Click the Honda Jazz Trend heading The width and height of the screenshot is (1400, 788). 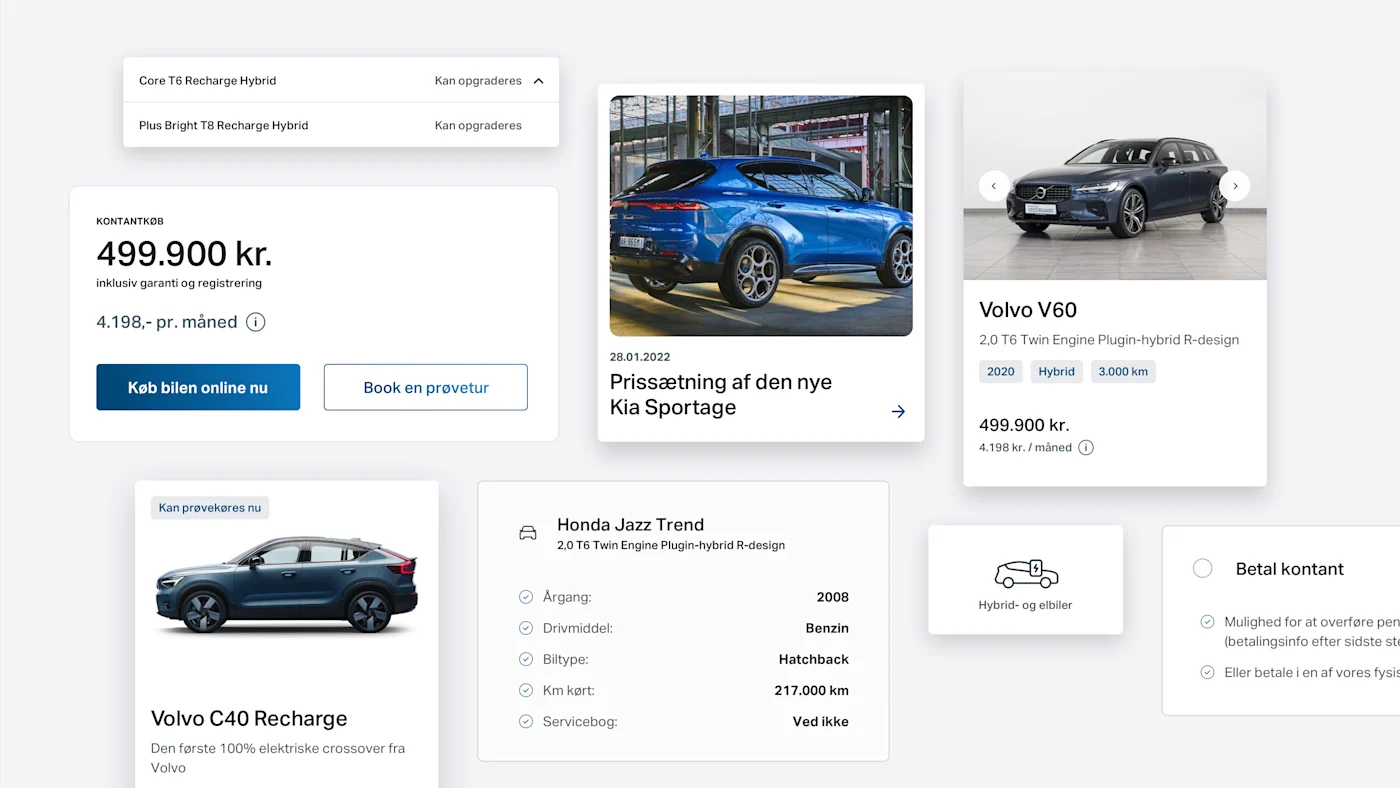click(x=630, y=524)
